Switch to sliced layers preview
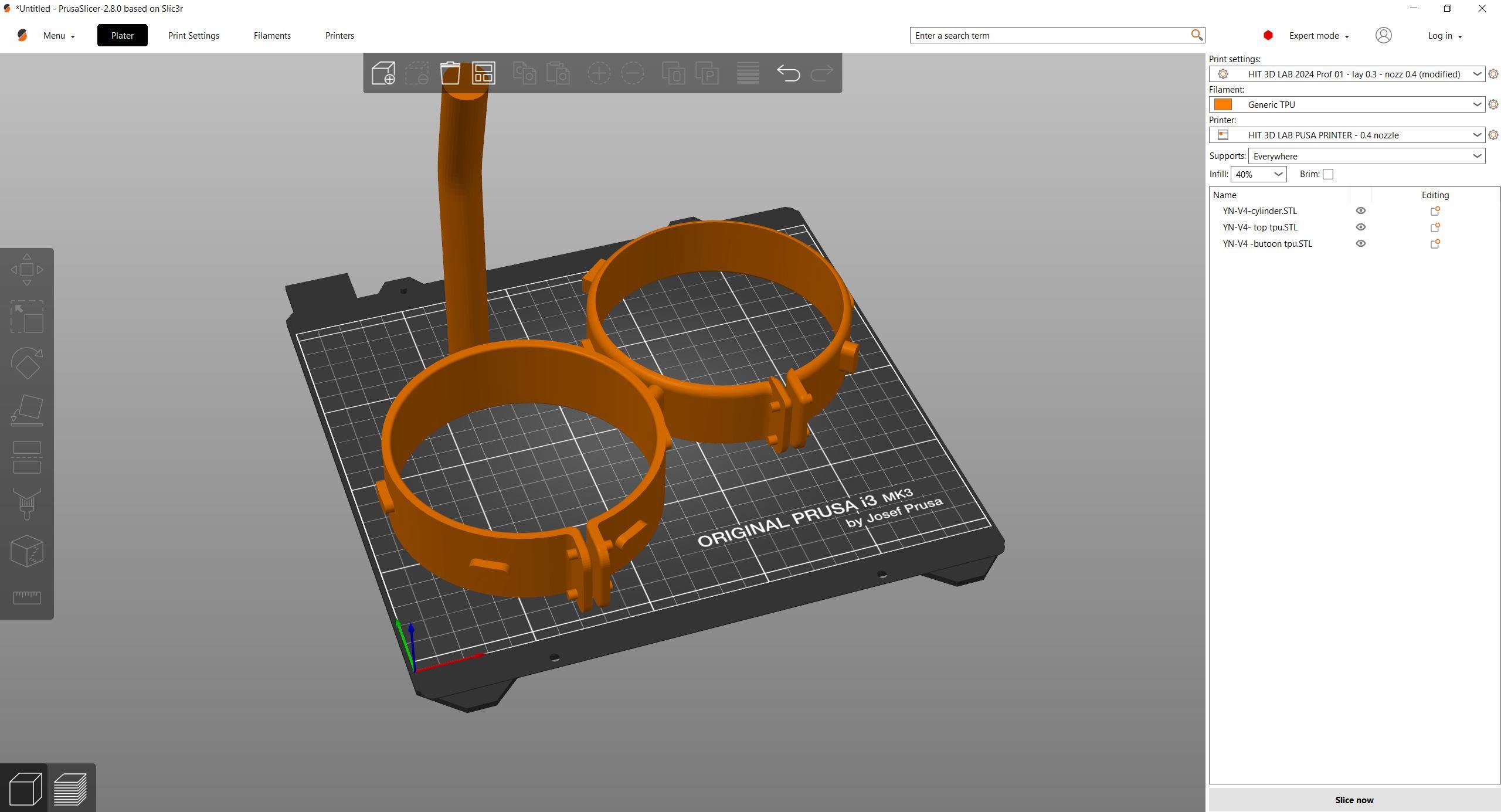 pyautogui.click(x=71, y=789)
